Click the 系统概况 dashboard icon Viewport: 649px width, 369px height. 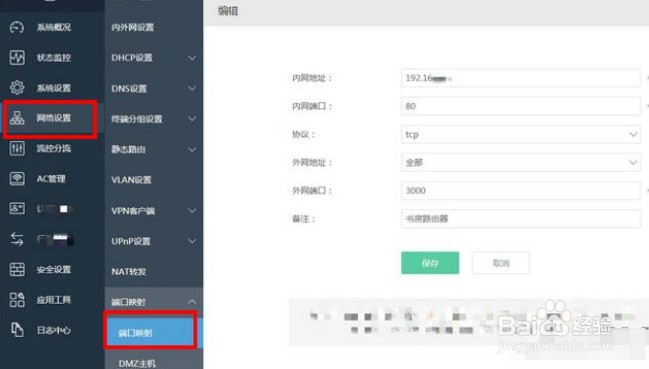[x=17, y=27]
